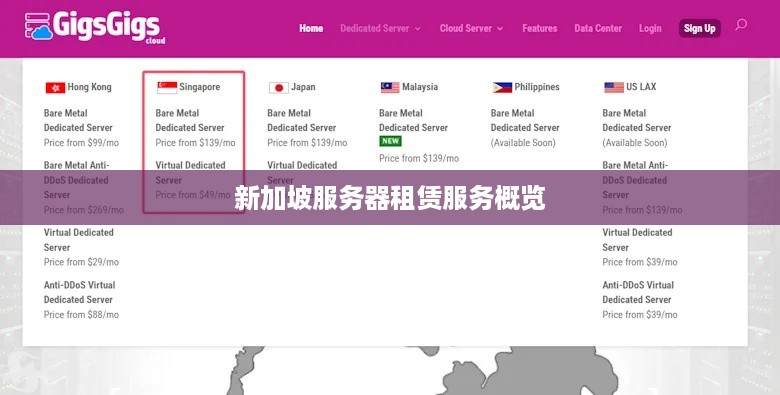Open Hong Kong Anti-DDoS Virtual Dedicated Server
The height and width of the screenshot is (395, 780).
click(79, 292)
